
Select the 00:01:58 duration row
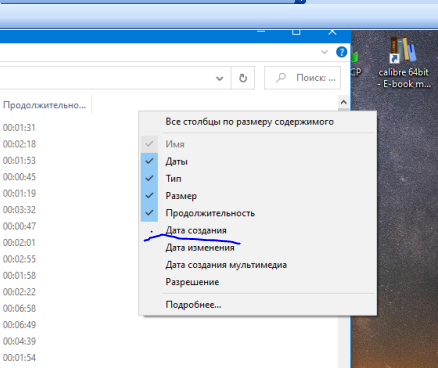pos(19,276)
